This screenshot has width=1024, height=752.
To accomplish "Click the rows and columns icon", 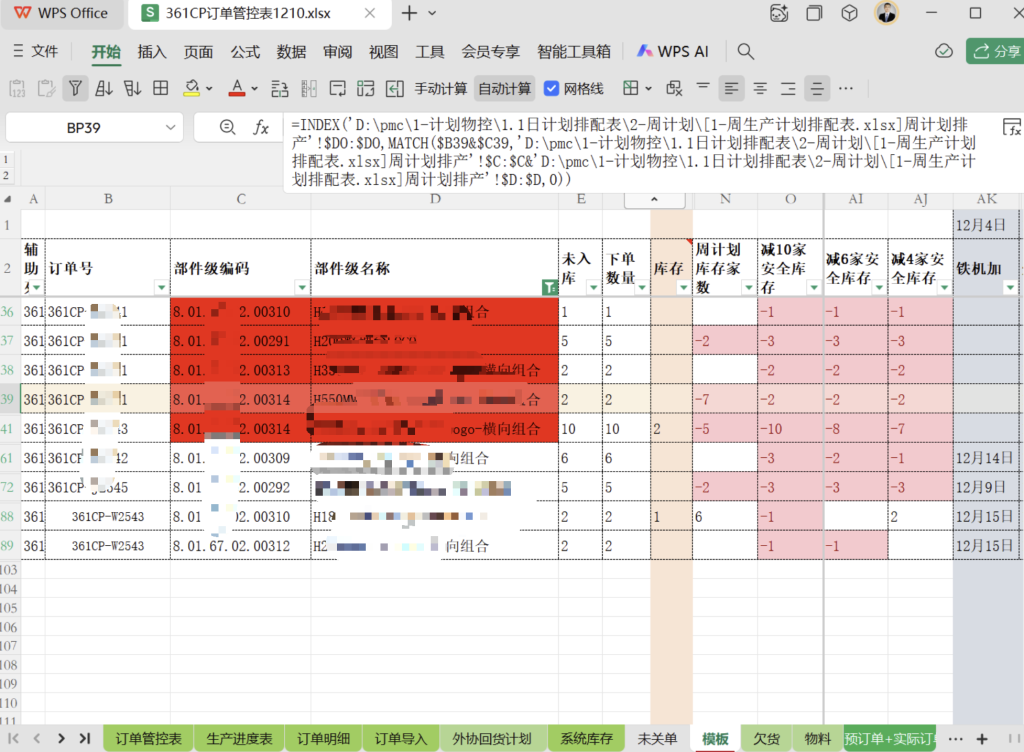I will pos(280,88).
